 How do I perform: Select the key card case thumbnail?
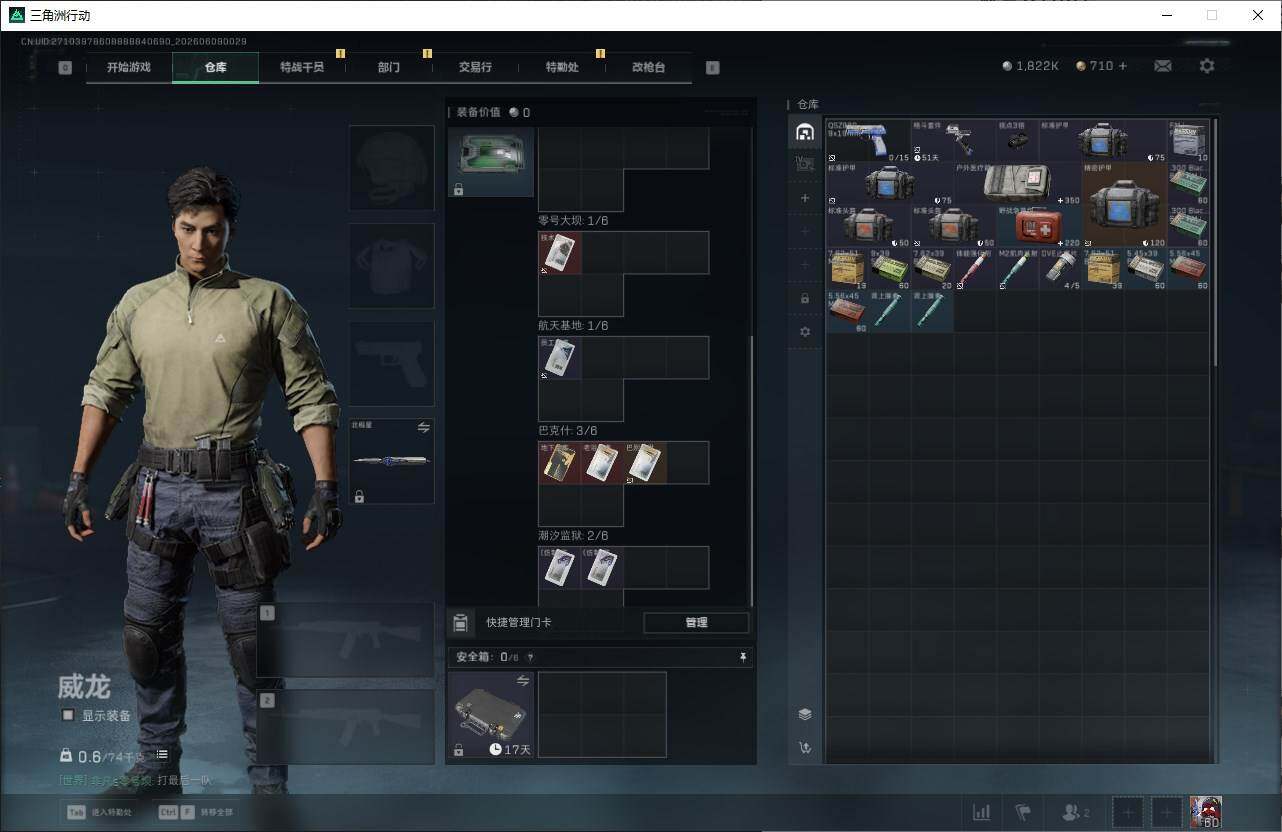click(x=490, y=163)
